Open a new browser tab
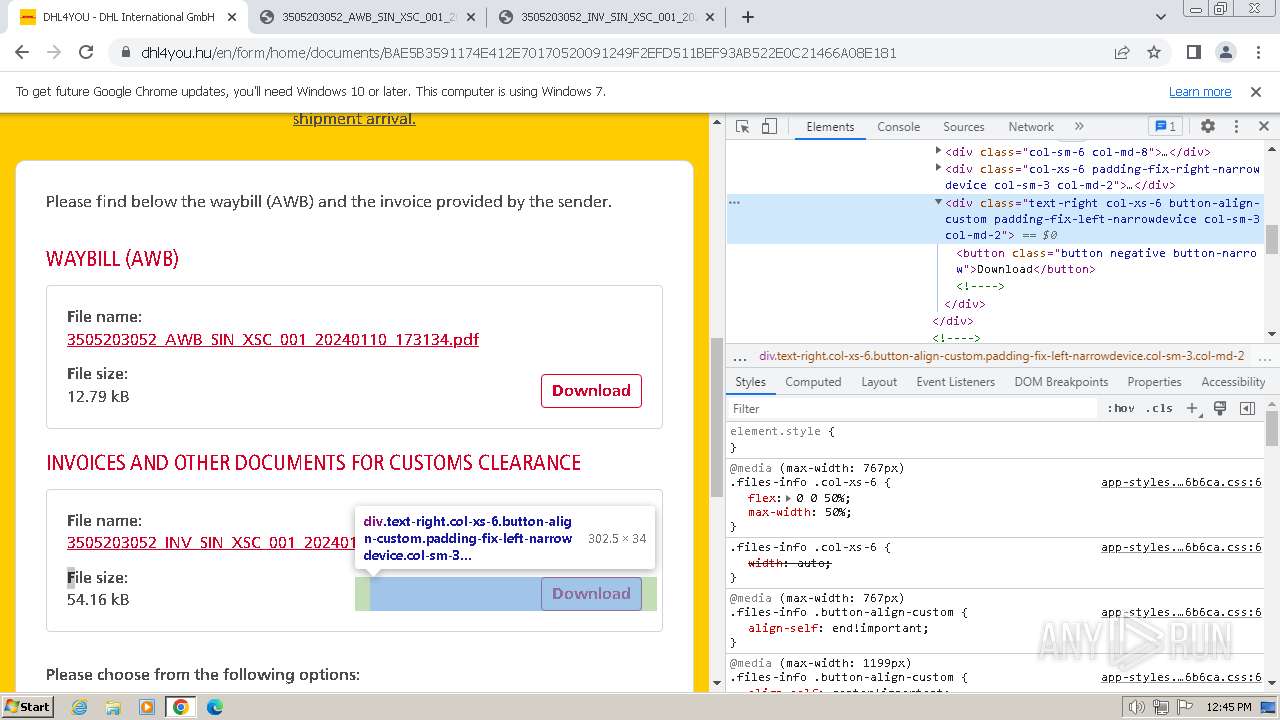This screenshot has width=1280, height=720. pos(748,17)
